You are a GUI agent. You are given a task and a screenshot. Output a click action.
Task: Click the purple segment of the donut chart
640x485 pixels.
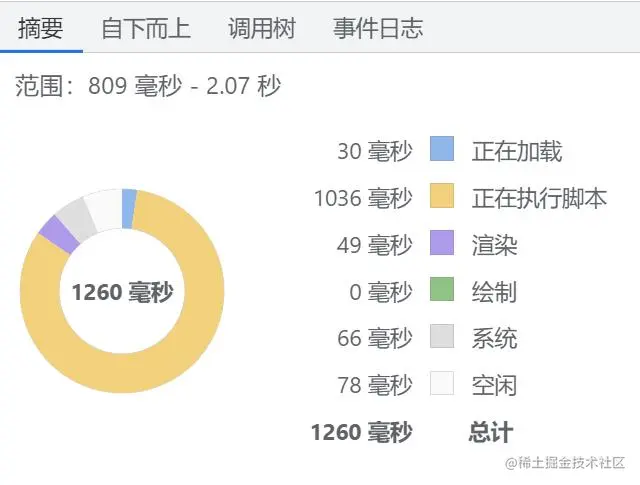58,235
